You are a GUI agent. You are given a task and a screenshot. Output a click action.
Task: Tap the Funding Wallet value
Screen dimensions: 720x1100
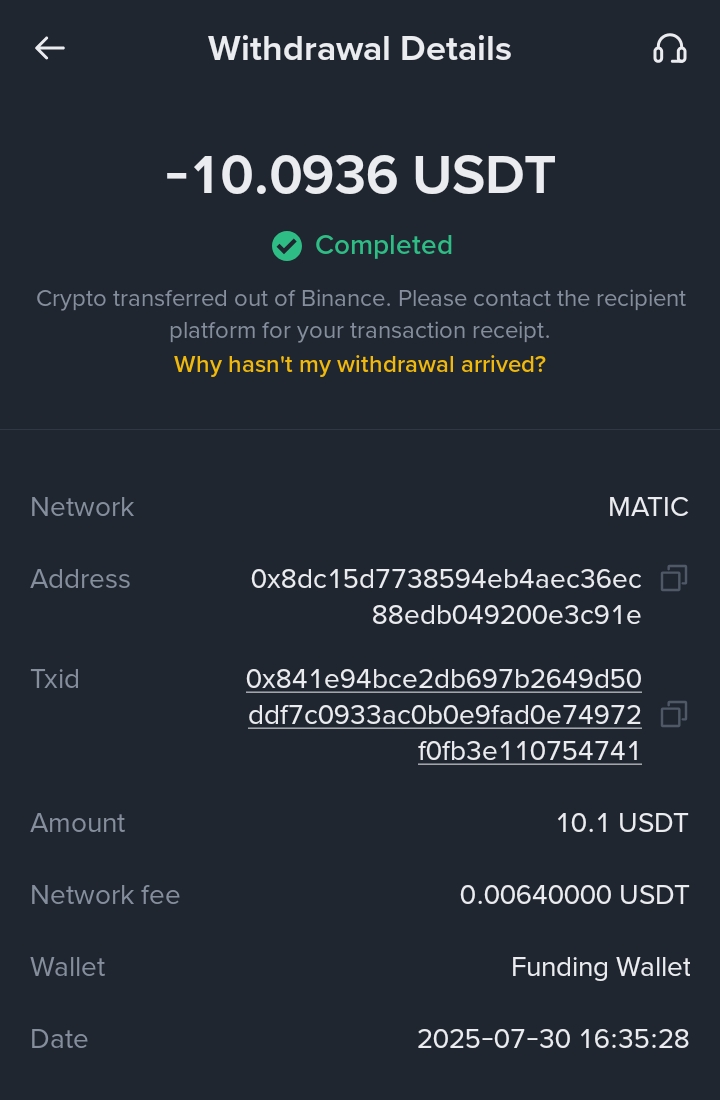pos(600,967)
